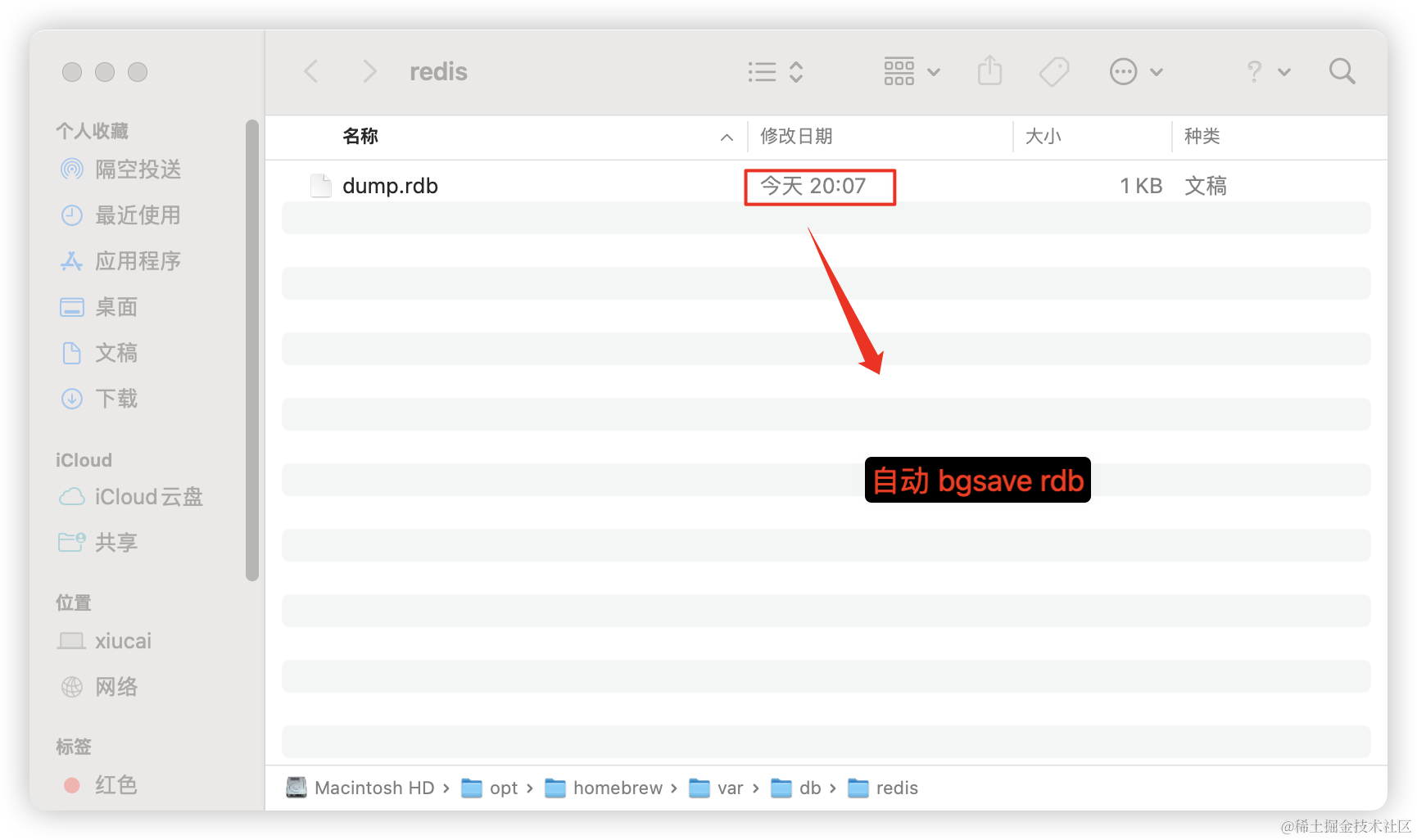
Task: Go back using the back arrow
Action: (311, 71)
